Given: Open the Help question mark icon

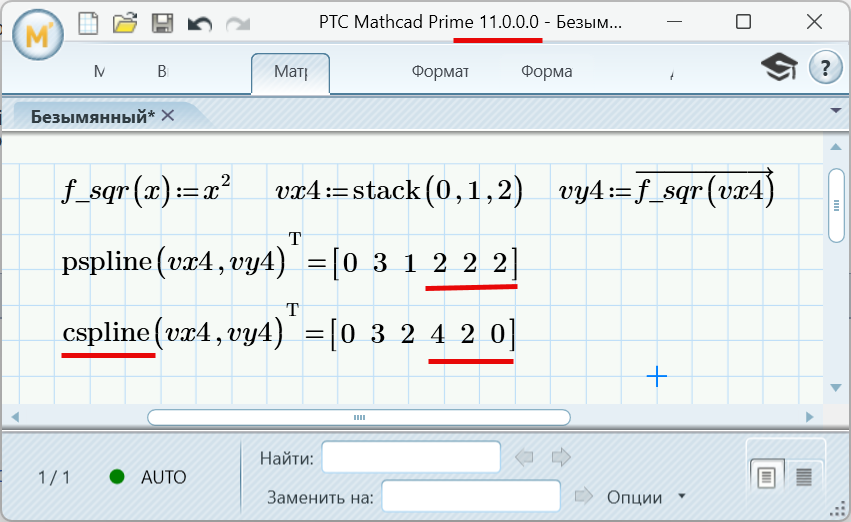Looking at the screenshot, I should point(824,68).
